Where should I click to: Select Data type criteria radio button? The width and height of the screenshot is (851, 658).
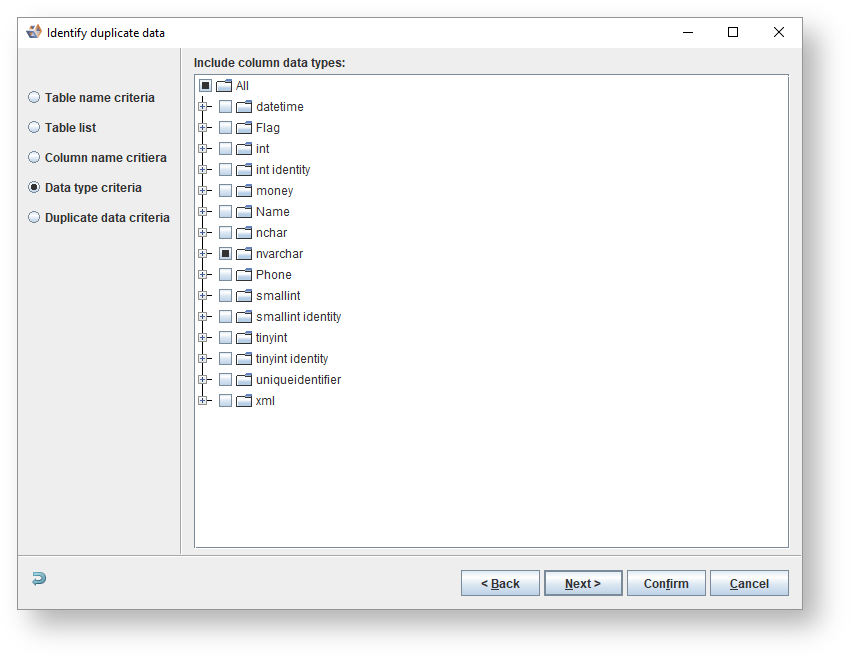pos(34,187)
